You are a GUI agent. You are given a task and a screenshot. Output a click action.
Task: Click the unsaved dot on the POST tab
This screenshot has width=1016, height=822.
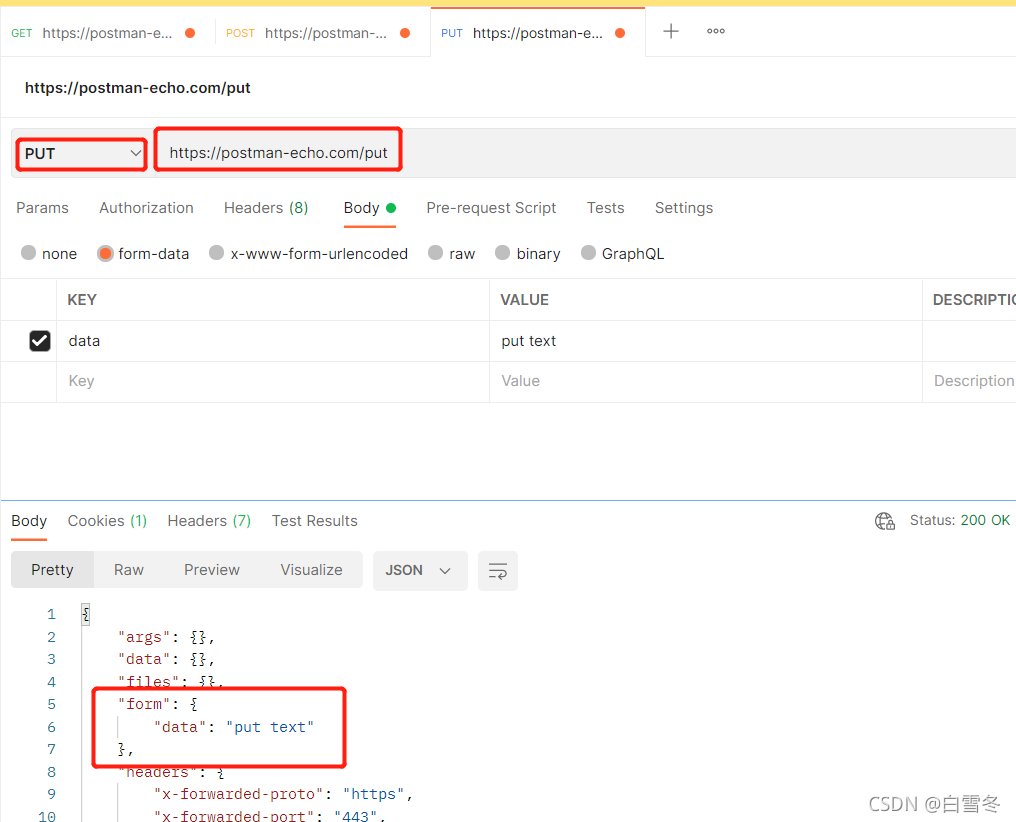(405, 33)
